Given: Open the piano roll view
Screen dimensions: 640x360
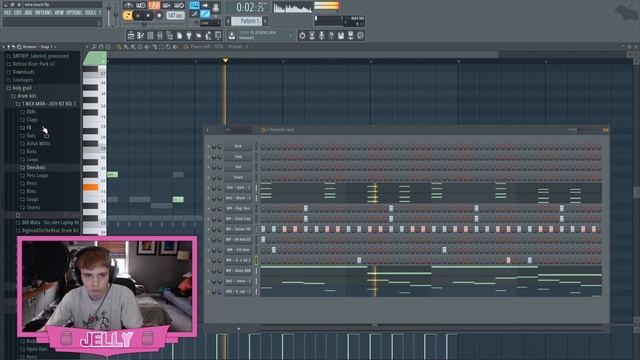Looking at the screenshot, I should [140, 36].
